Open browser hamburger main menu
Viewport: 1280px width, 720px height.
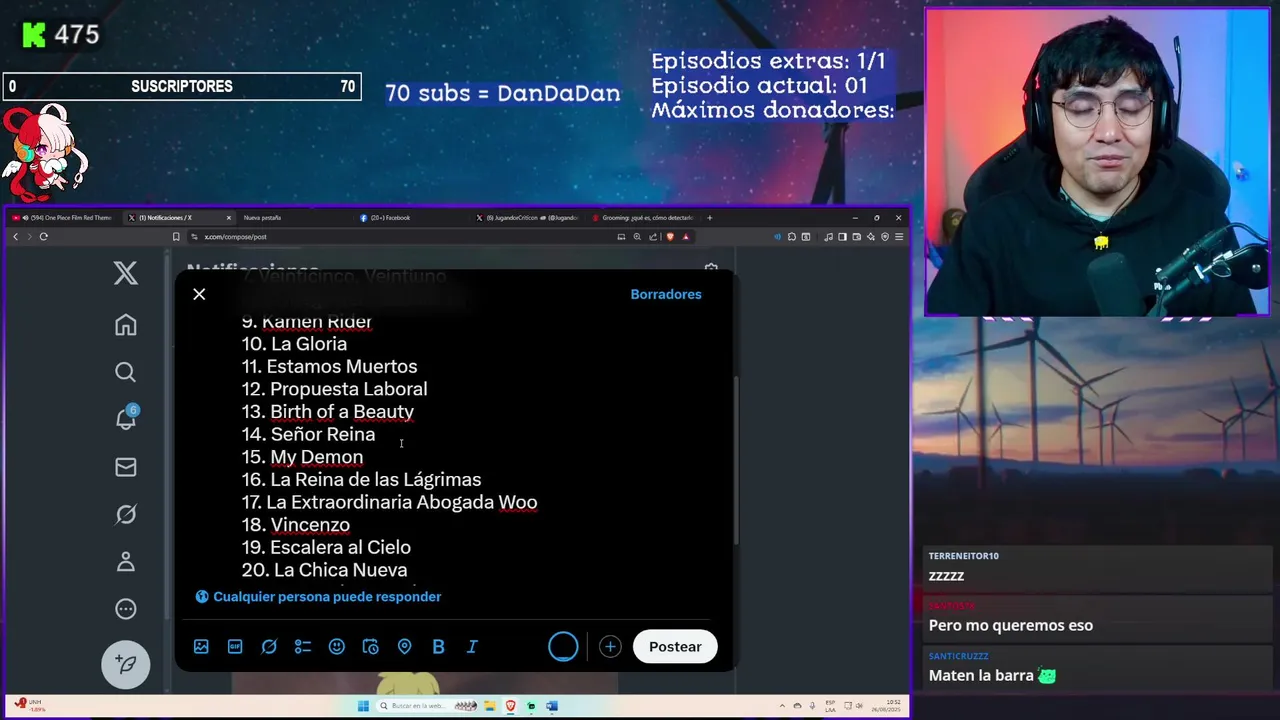click(x=899, y=237)
